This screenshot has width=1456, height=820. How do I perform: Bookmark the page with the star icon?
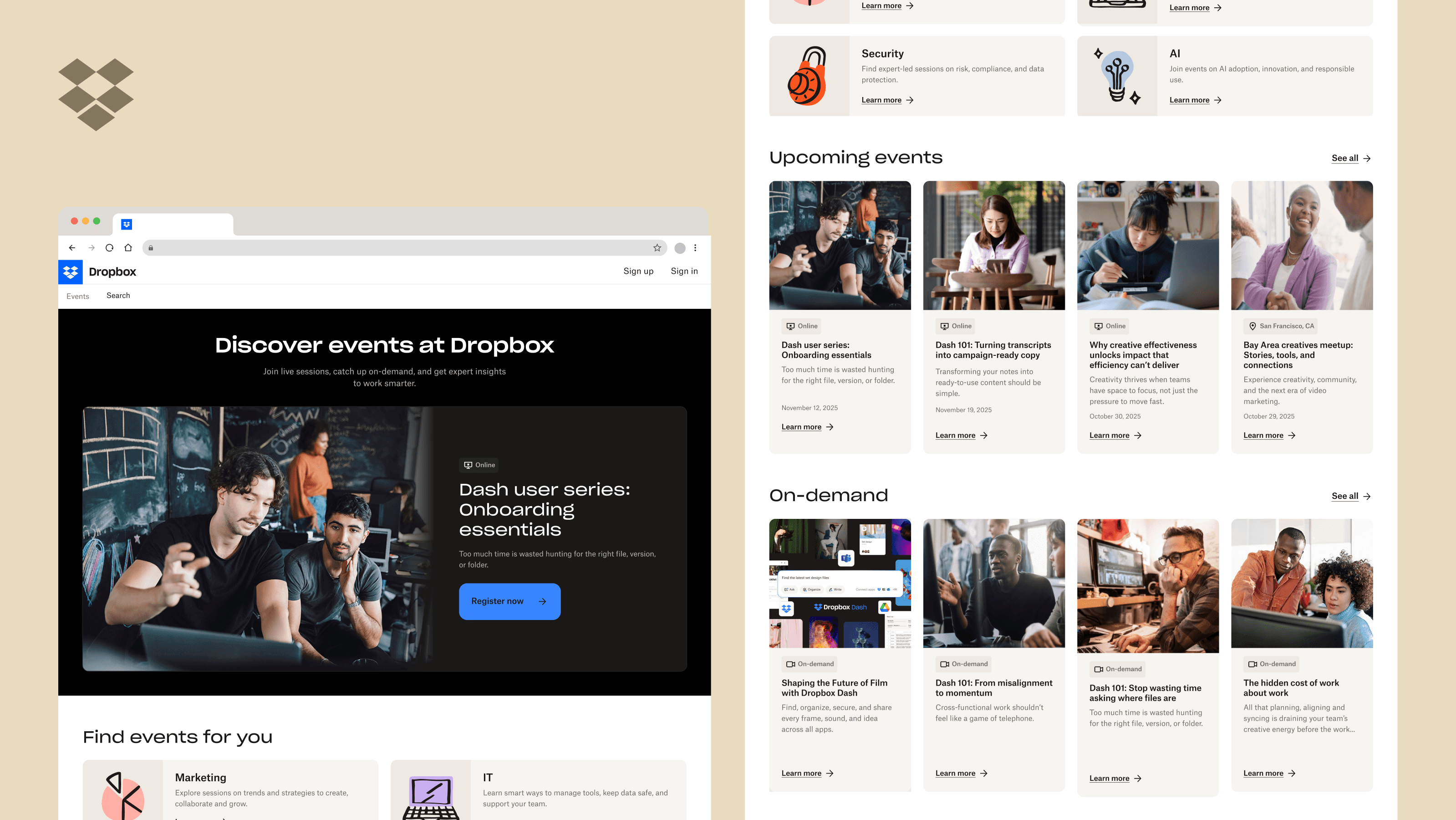(x=657, y=248)
